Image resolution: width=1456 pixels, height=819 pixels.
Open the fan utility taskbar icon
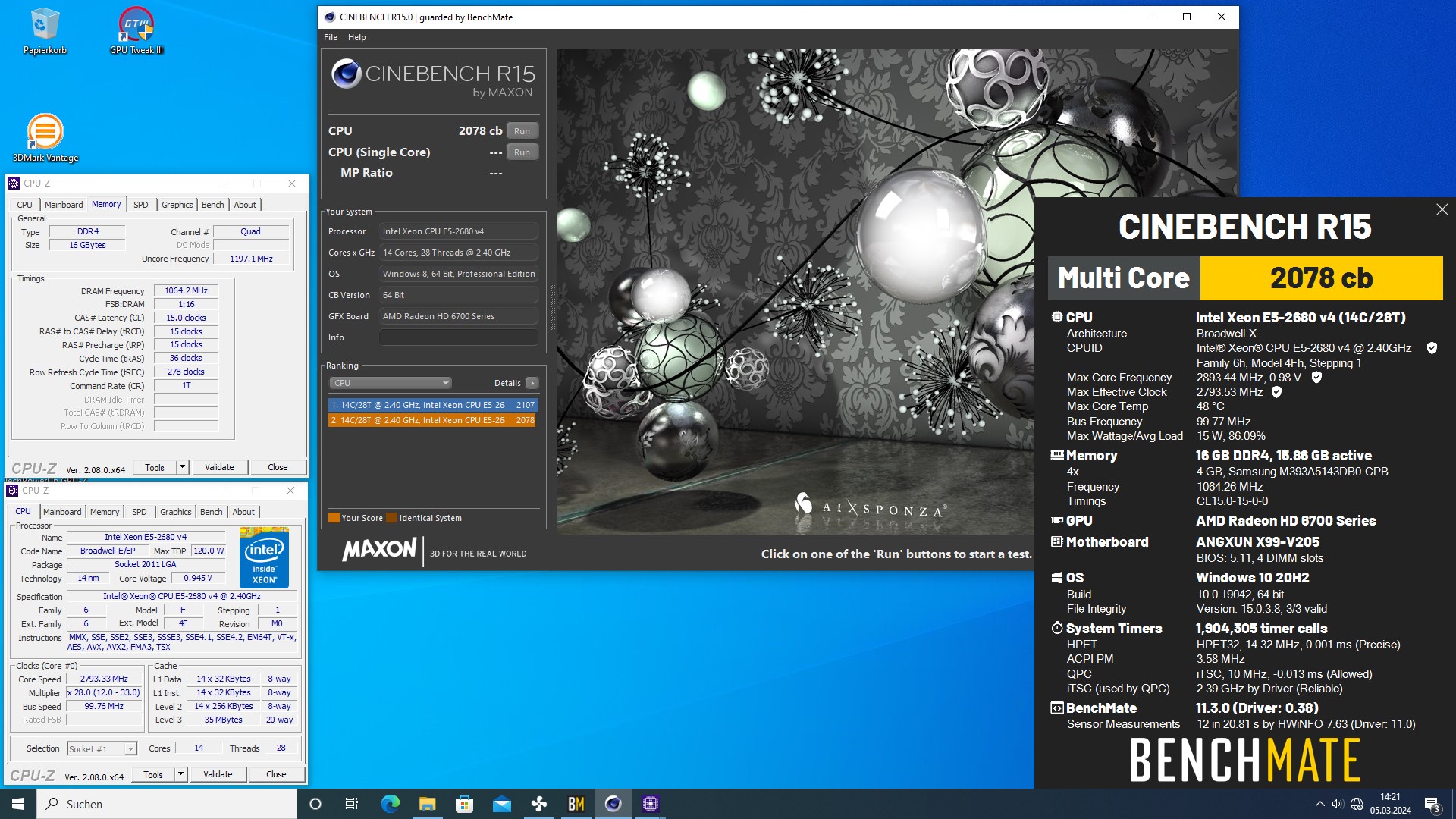point(538,804)
